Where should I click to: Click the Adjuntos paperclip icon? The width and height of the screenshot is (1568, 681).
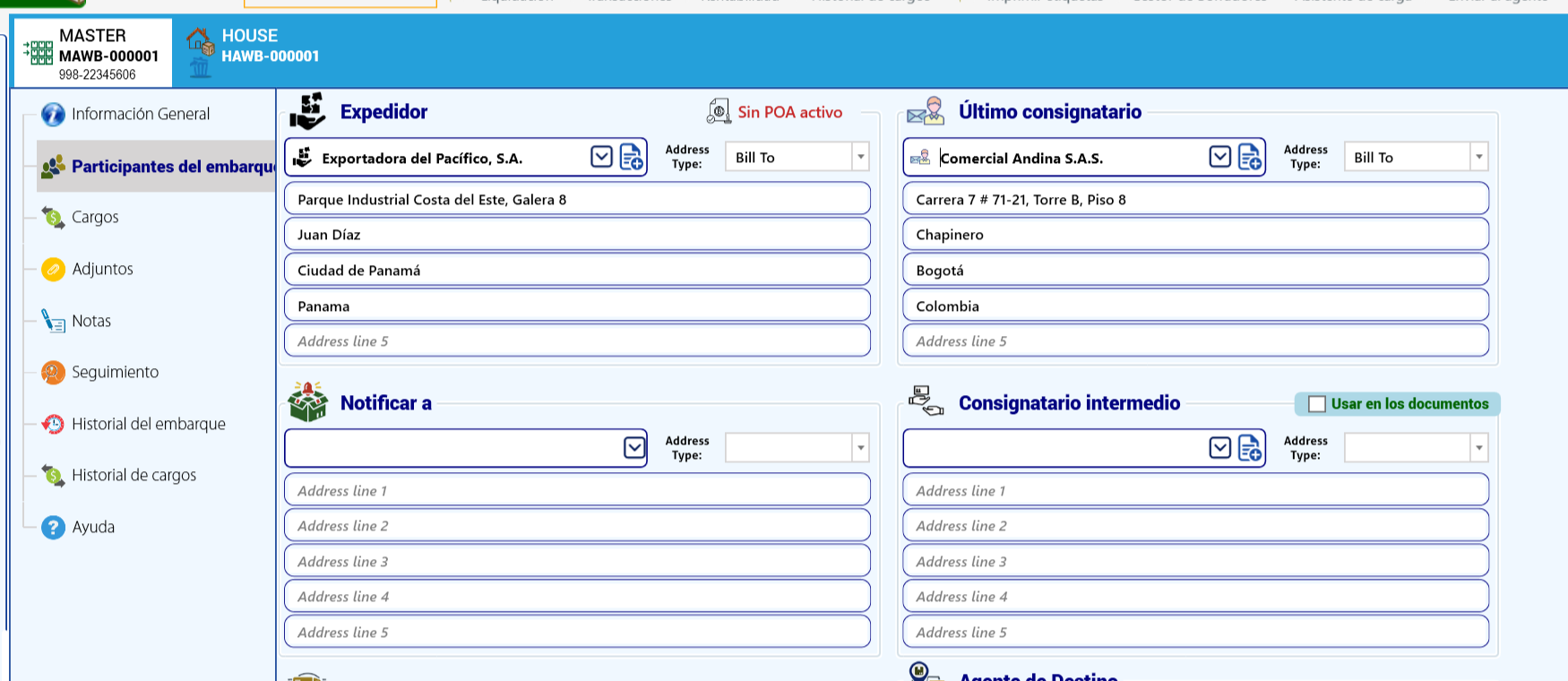coord(53,269)
